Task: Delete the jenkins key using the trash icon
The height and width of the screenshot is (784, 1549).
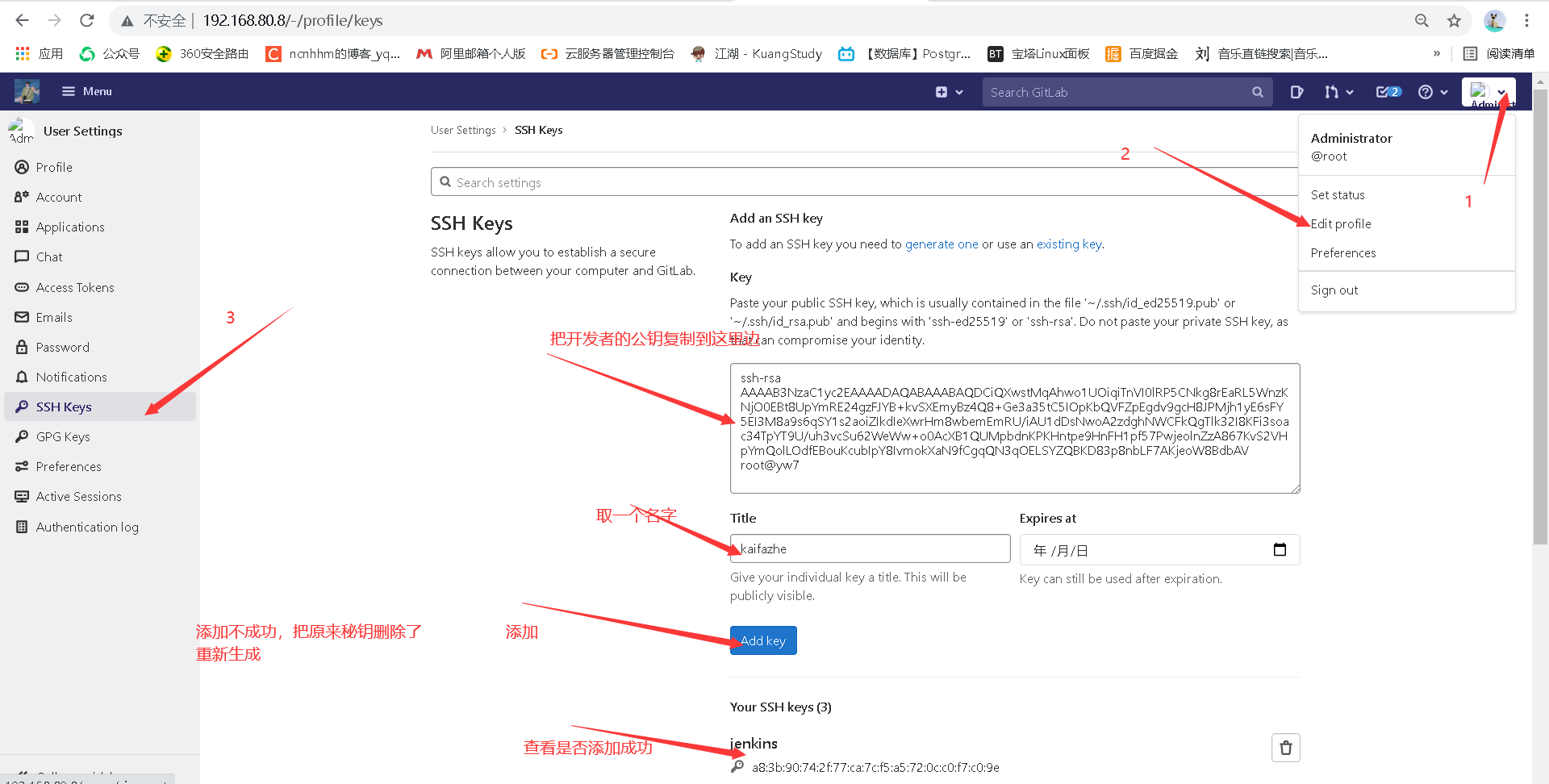Action: click(x=1286, y=748)
